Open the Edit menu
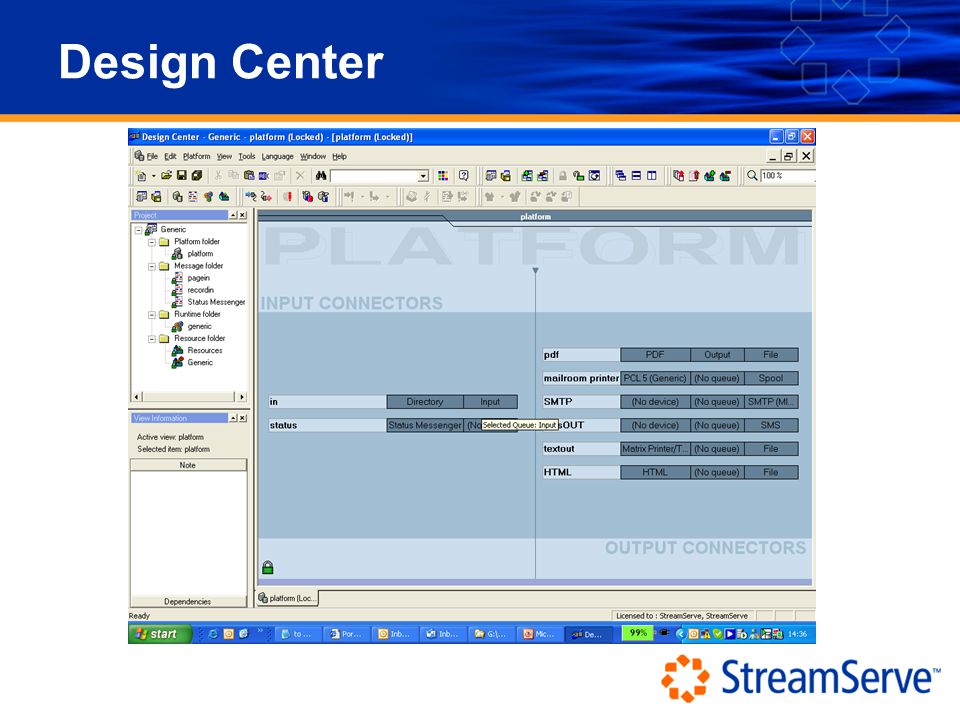This screenshot has height=720, width=960. (170, 157)
